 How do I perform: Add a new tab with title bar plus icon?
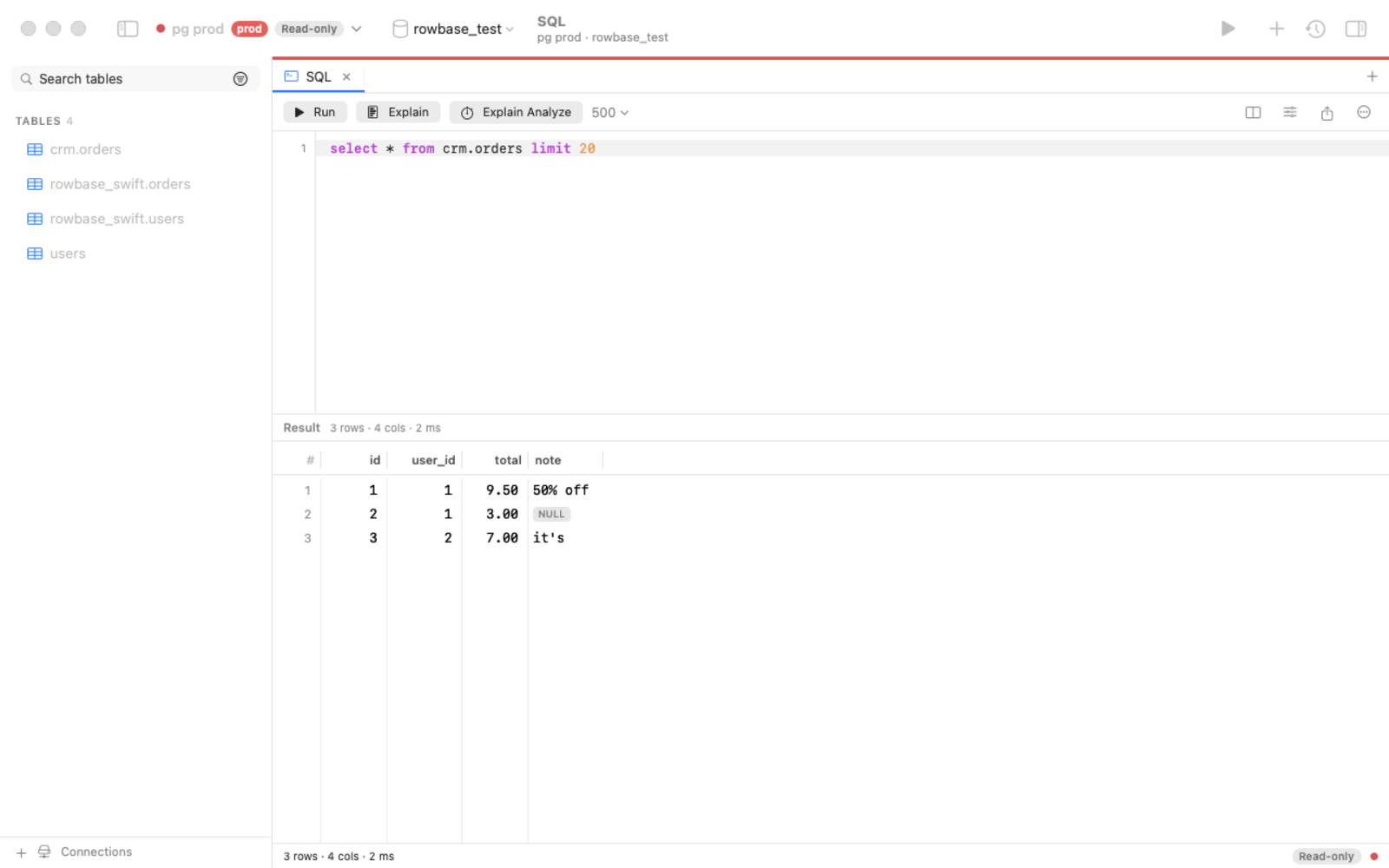1276,29
